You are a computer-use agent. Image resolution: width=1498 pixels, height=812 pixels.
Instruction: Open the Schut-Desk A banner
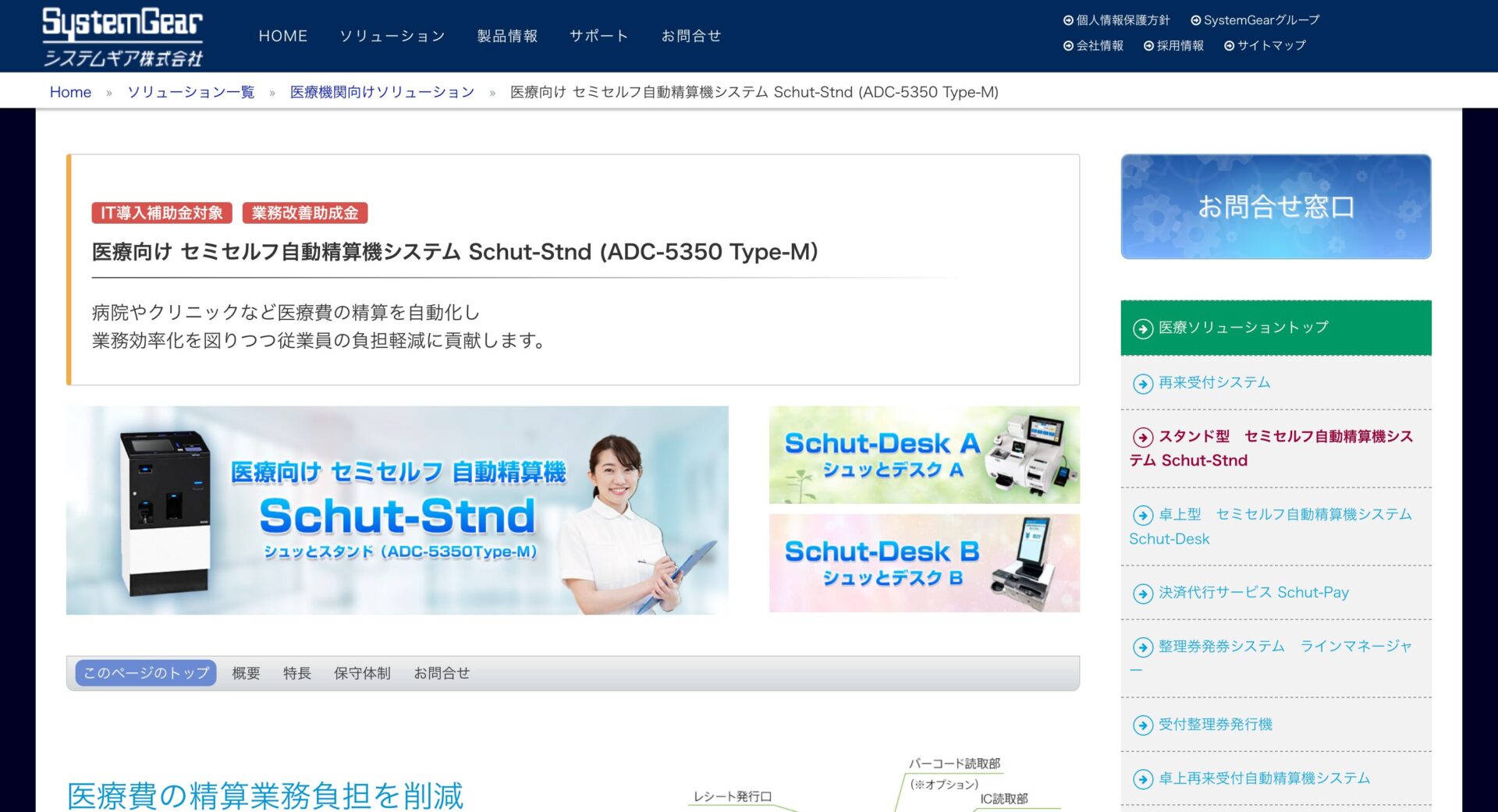[x=925, y=455]
